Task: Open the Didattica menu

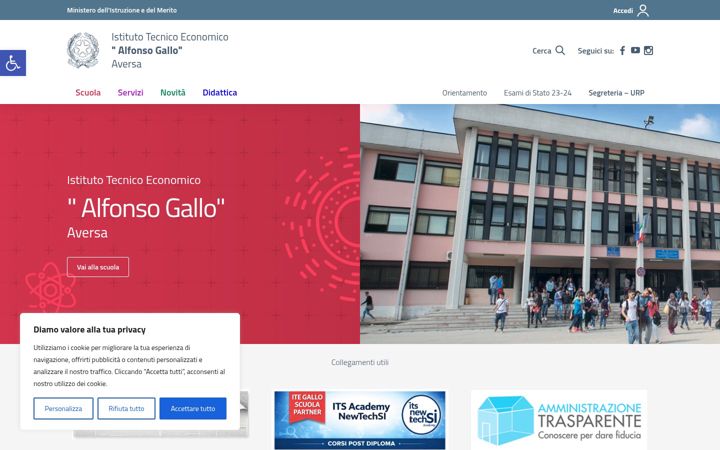Action: tap(219, 93)
